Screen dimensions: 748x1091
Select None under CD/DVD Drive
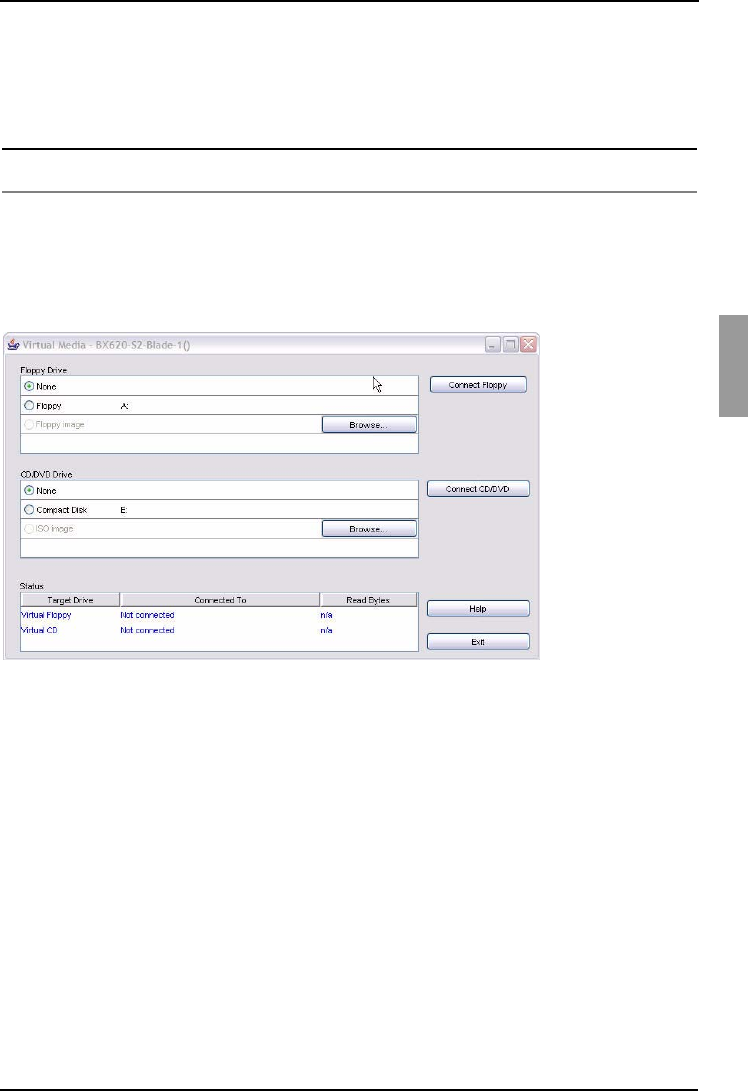[29, 491]
